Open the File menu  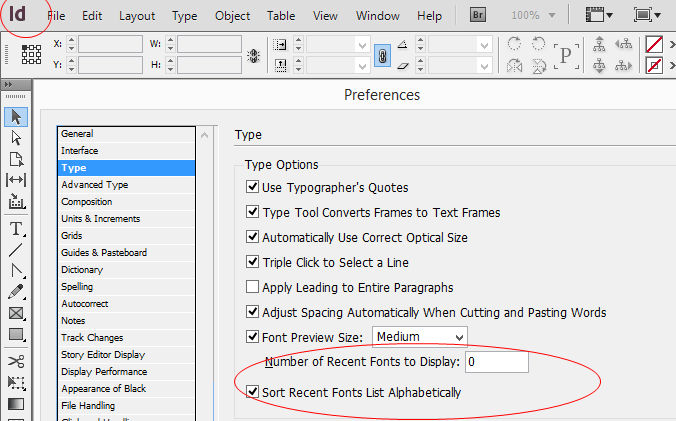pyautogui.click(x=56, y=16)
